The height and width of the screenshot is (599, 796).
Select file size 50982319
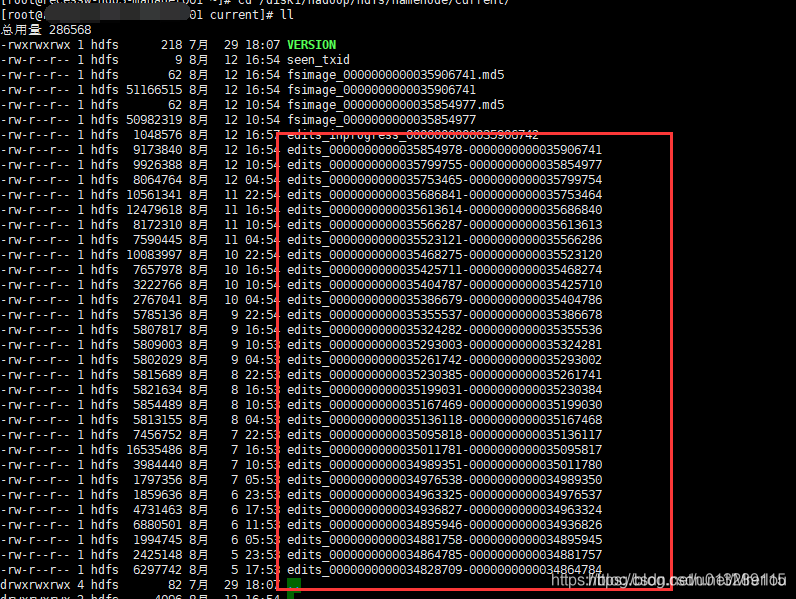pyautogui.click(x=154, y=120)
